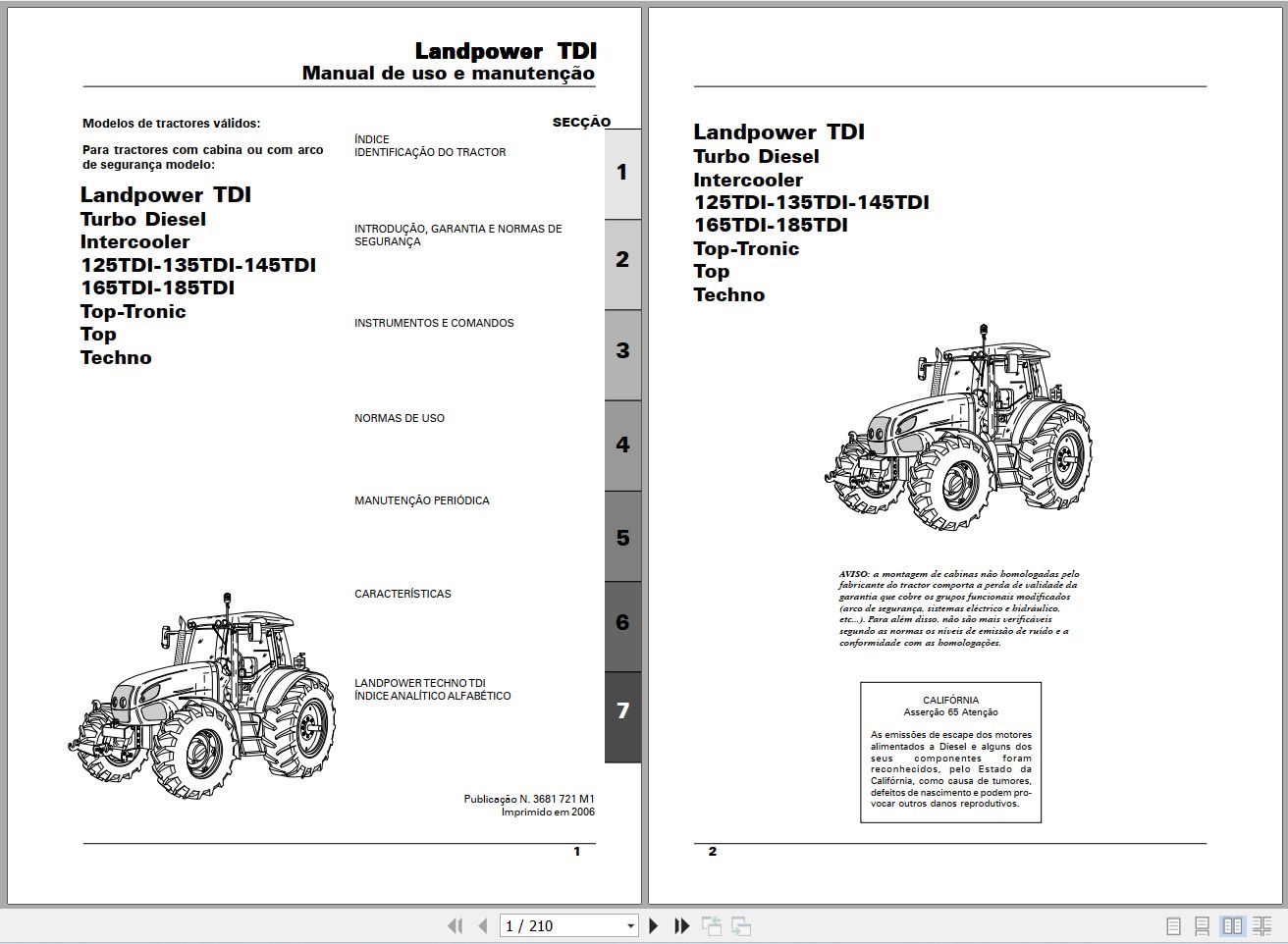Image resolution: width=1288 pixels, height=944 pixels.
Task: Switch to single page view
Action: point(1173,925)
